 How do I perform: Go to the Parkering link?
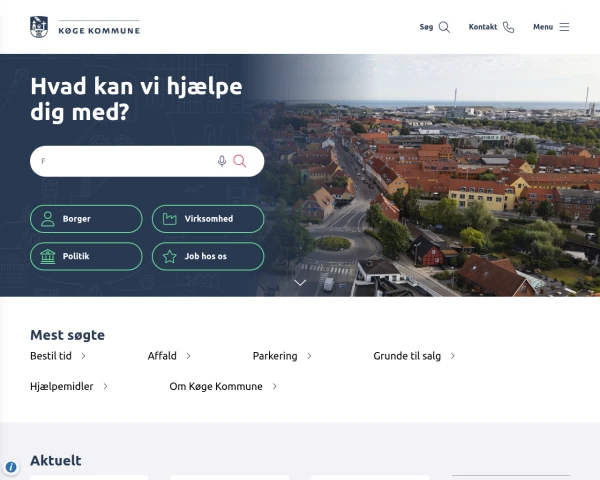pos(275,356)
